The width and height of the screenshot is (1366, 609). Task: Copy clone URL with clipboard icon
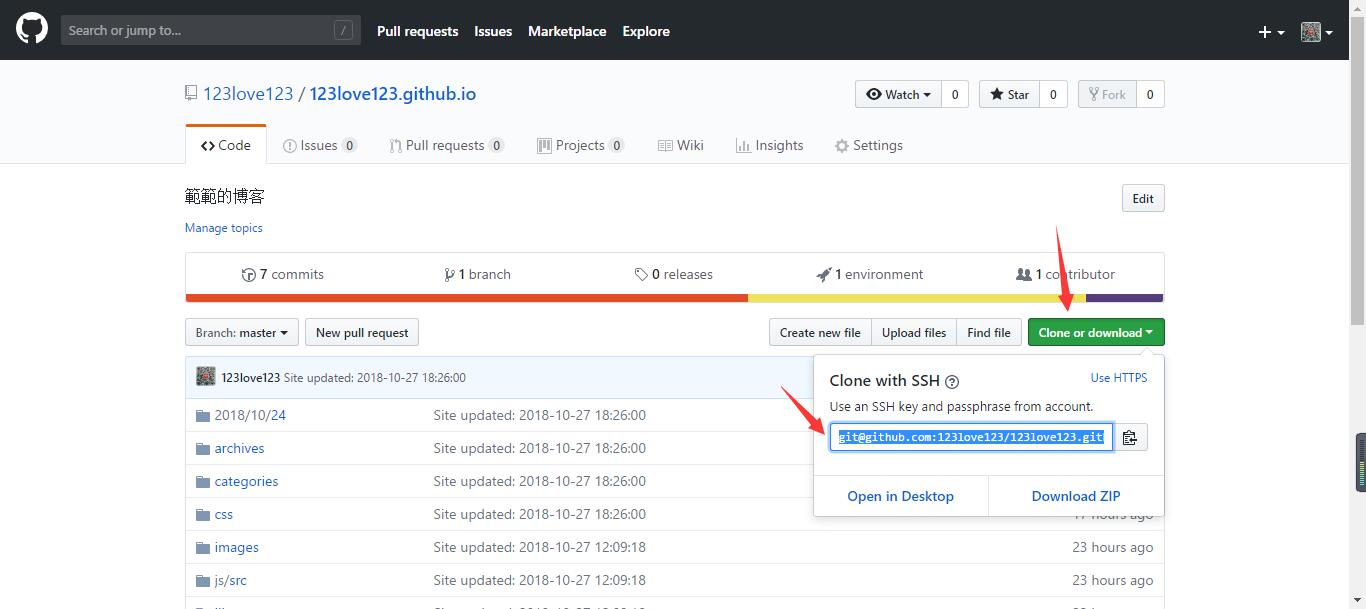pos(1130,437)
